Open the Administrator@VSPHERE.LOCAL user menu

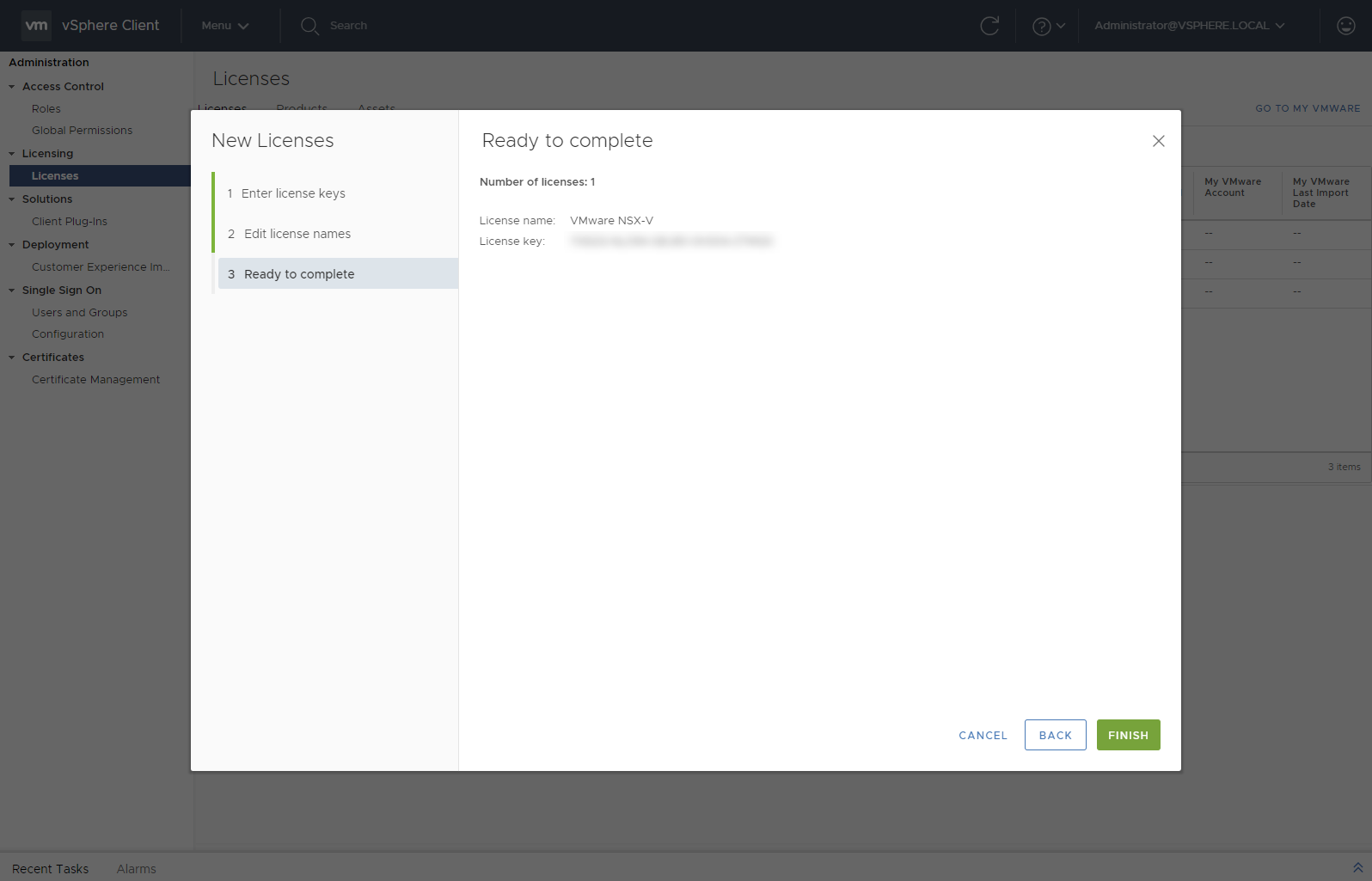coord(1189,26)
